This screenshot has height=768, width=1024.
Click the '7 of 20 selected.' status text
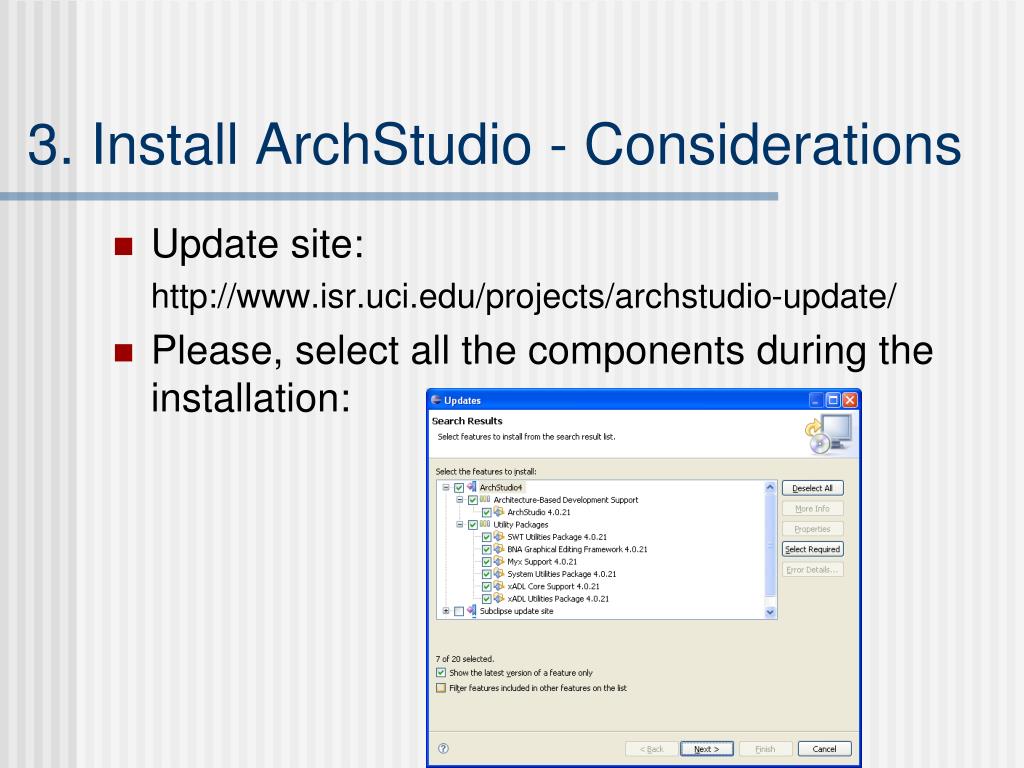pos(465,659)
